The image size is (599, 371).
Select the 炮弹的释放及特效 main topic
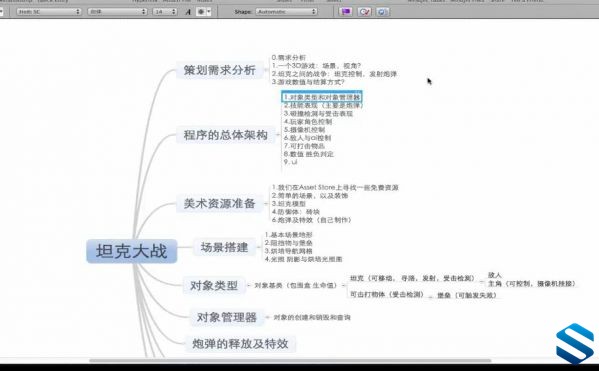[240, 343]
